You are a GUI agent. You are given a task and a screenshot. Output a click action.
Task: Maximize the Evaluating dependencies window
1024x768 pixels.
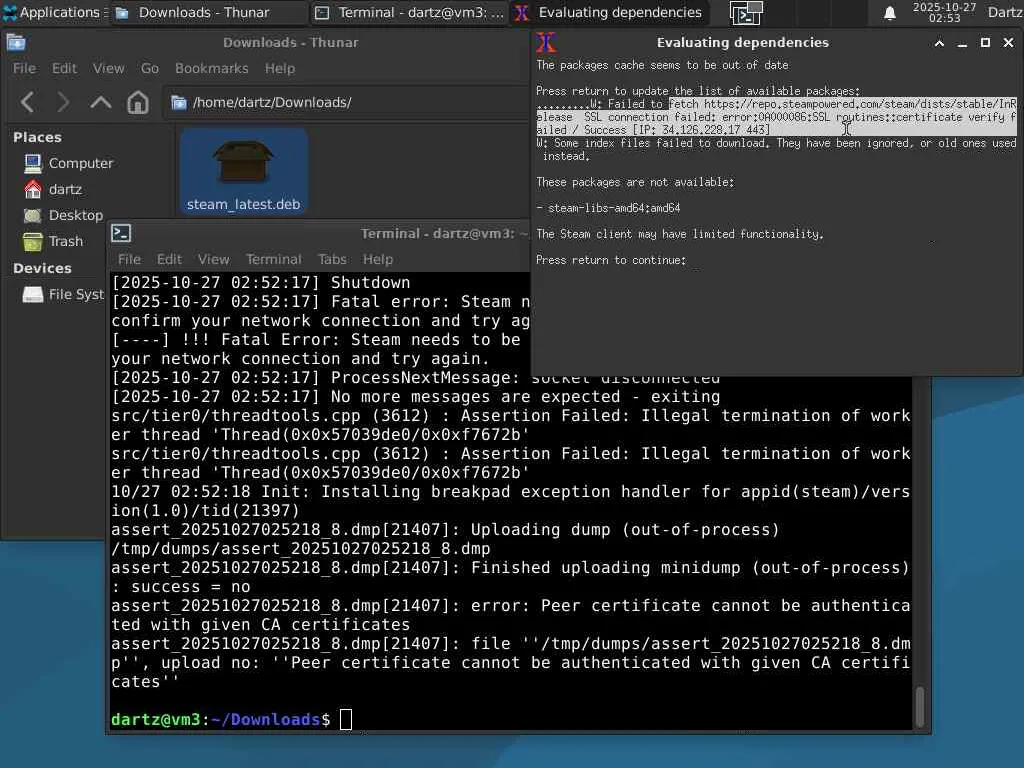pos(985,43)
